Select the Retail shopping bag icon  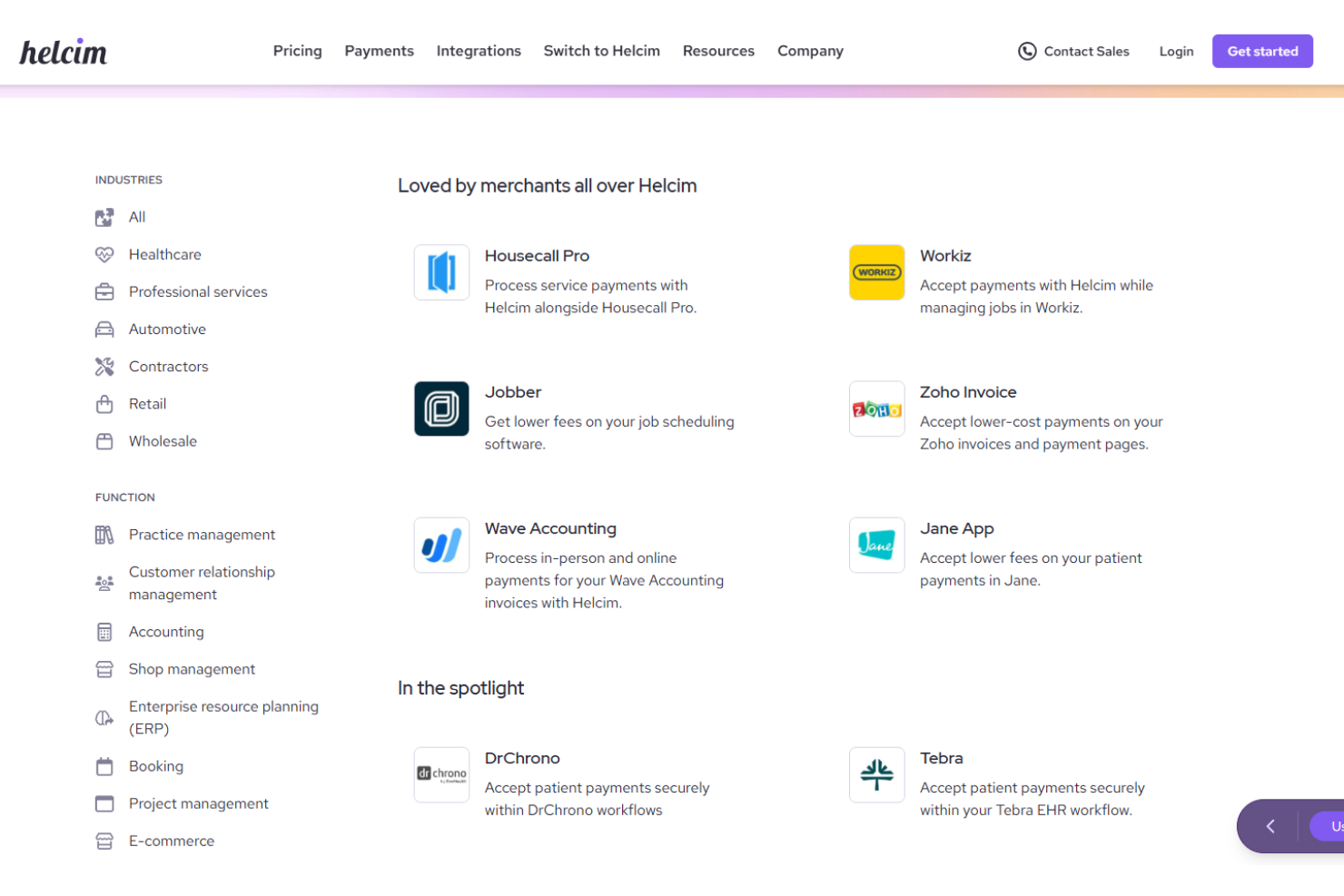104,403
